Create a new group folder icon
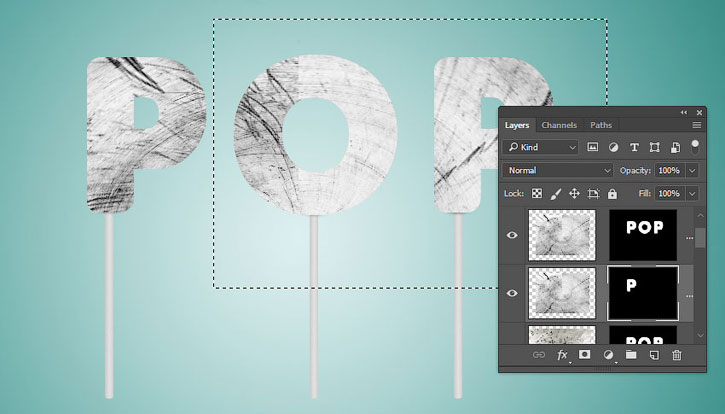Viewport: 725px width, 414px height. tap(631, 355)
